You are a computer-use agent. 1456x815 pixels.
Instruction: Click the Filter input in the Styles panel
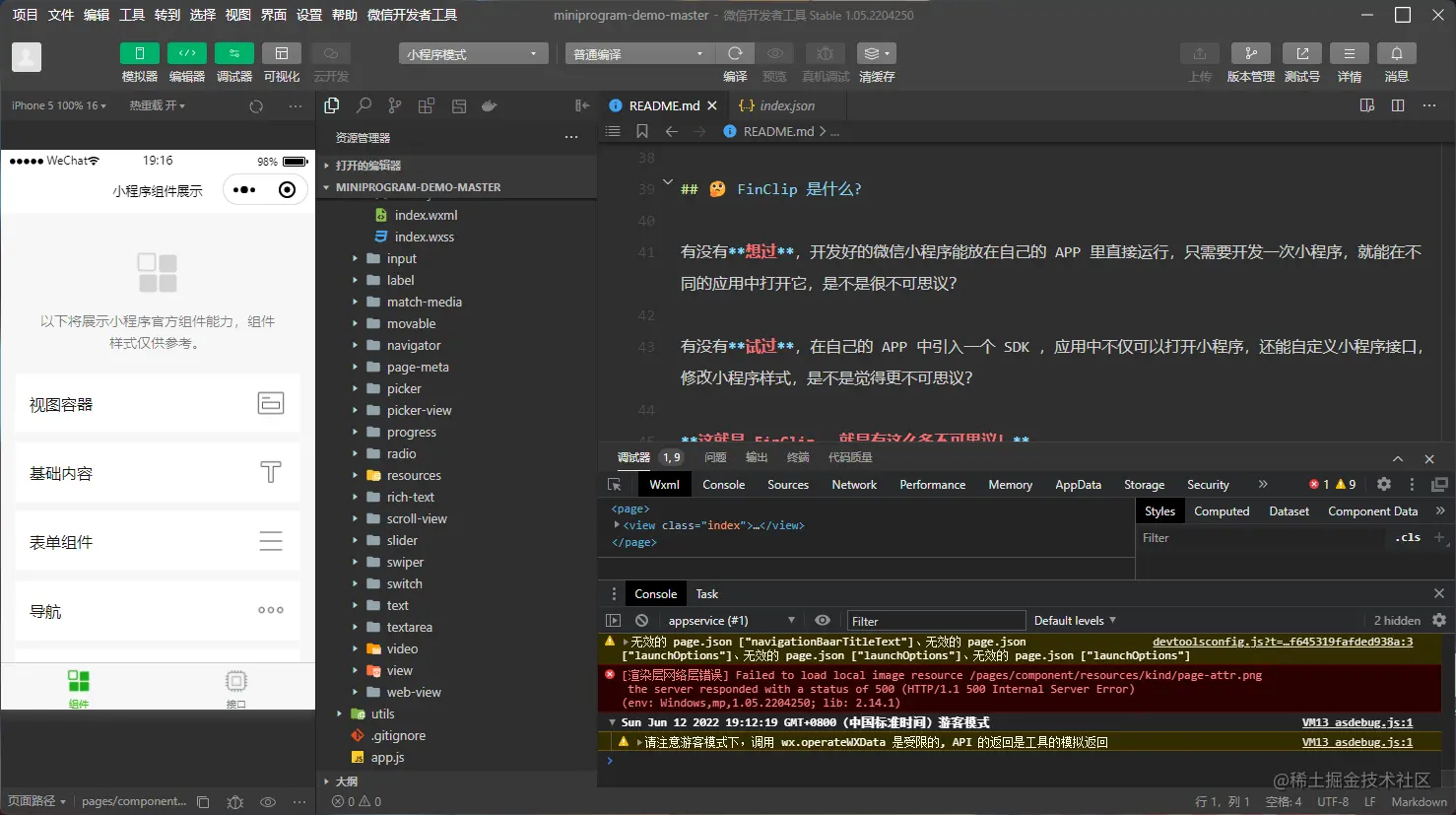tap(1261, 538)
